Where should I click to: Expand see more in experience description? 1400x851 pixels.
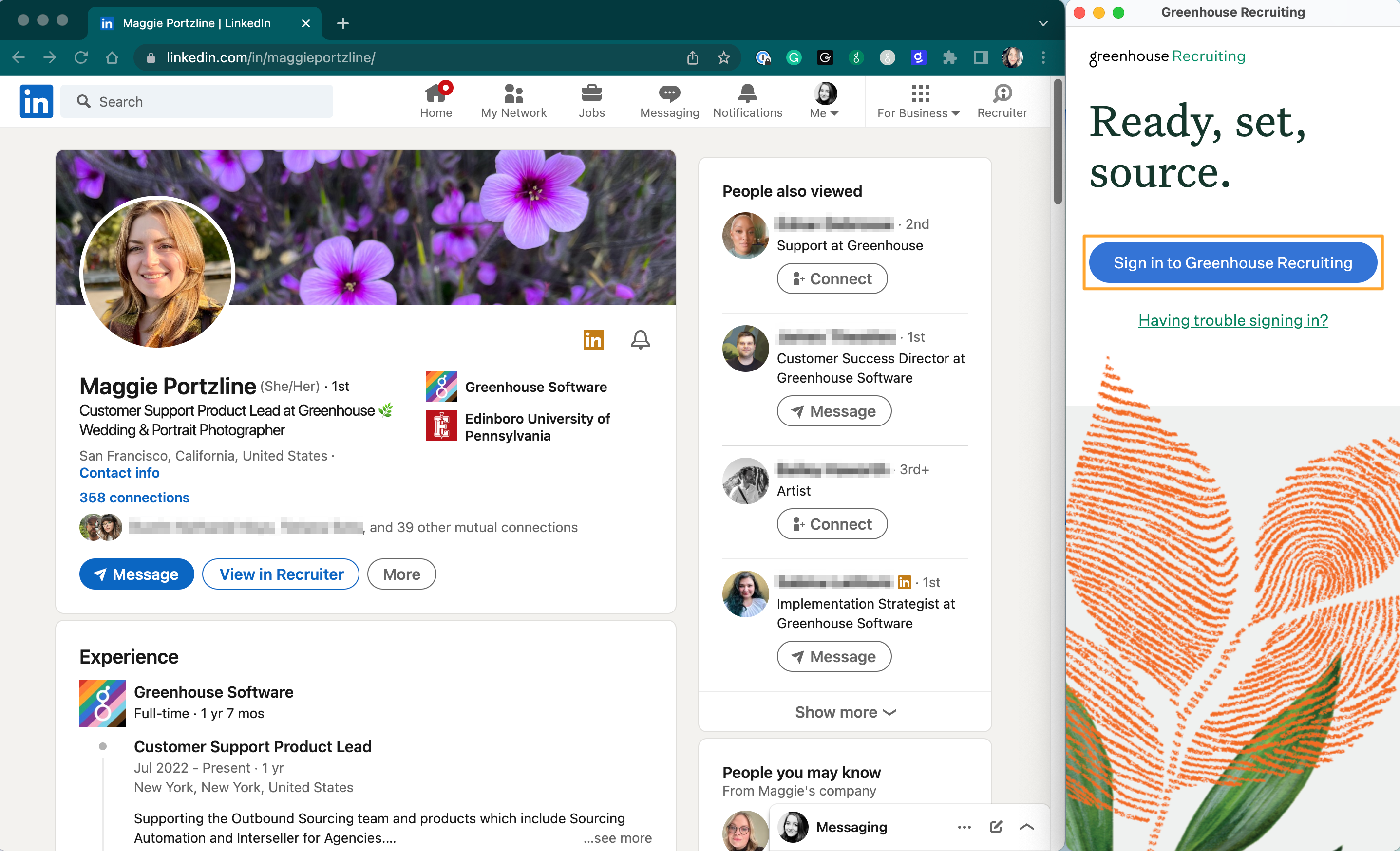pos(618,838)
